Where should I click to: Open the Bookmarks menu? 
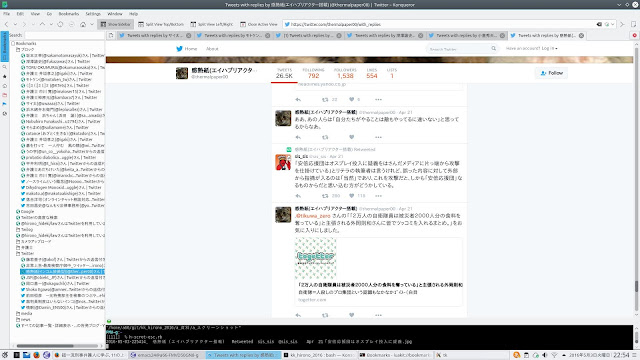(x=69, y=14)
